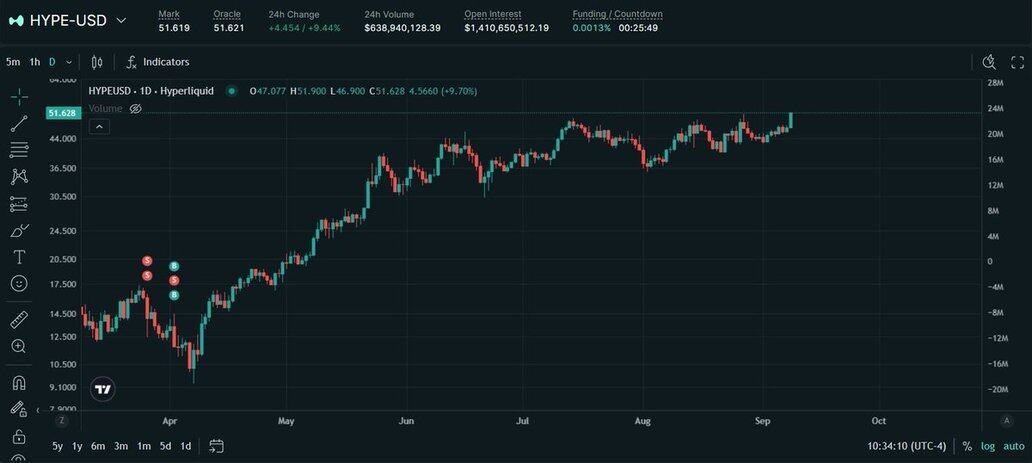Click the green market status dot
1032x463 pixels.
[231, 92]
